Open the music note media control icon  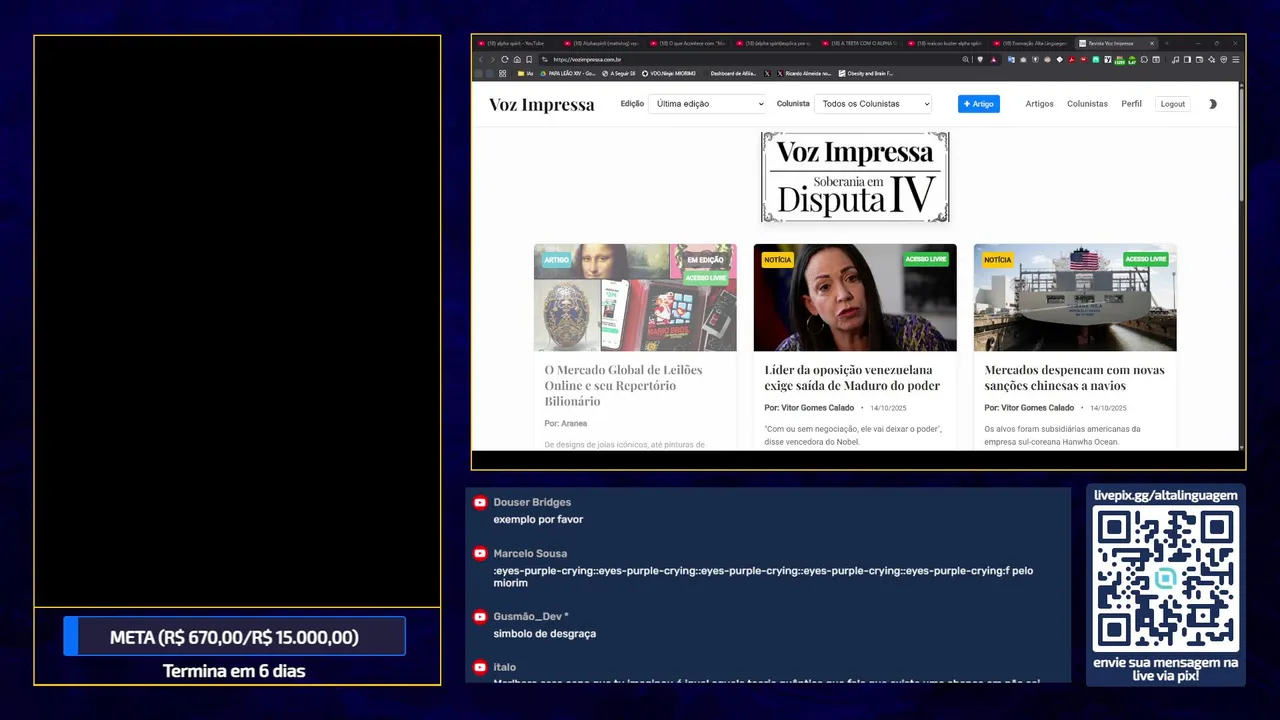1175,59
